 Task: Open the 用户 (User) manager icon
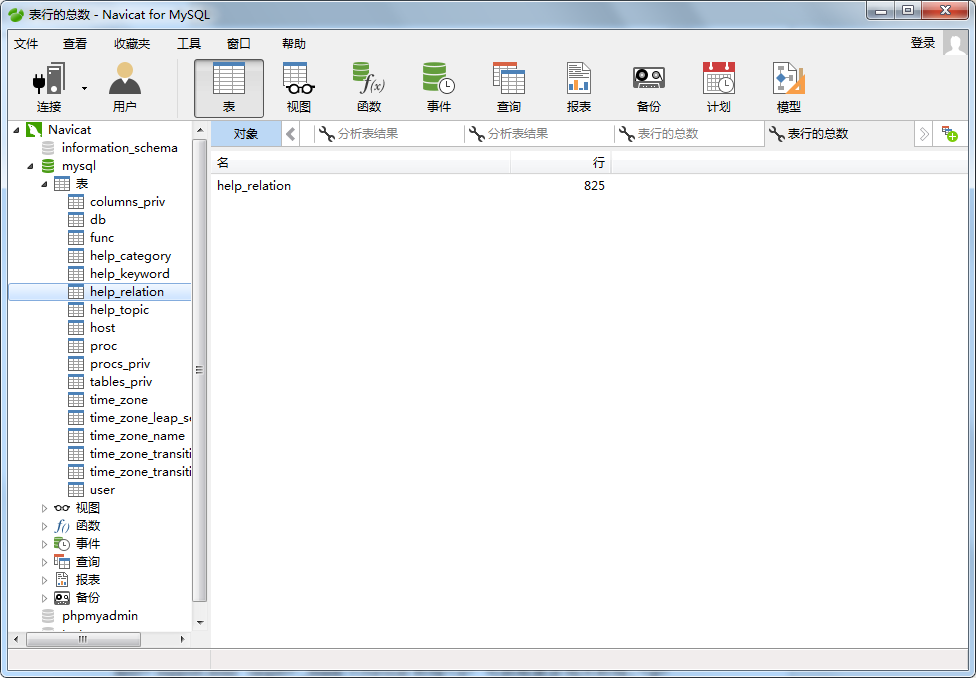[125, 86]
